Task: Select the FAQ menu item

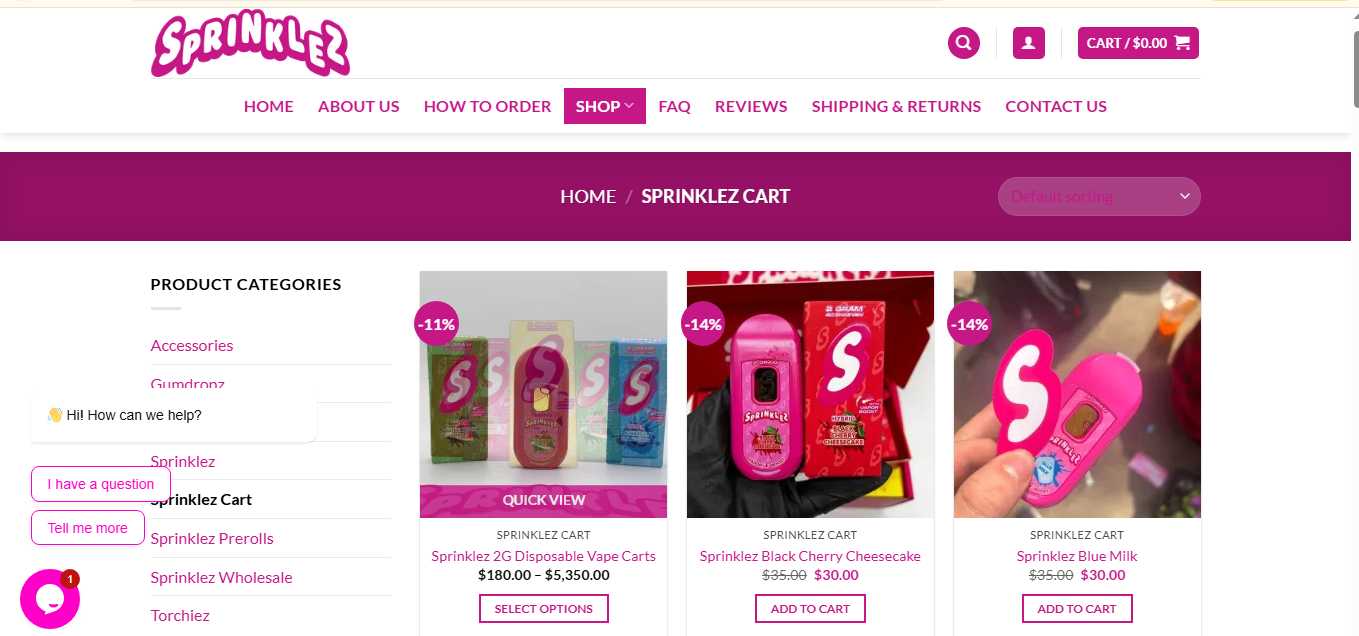Action: [674, 106]
